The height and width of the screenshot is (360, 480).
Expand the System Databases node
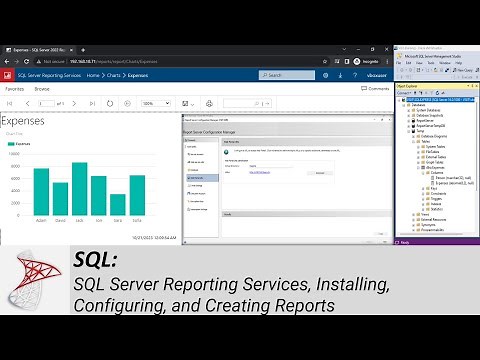(x=409, y=110)
